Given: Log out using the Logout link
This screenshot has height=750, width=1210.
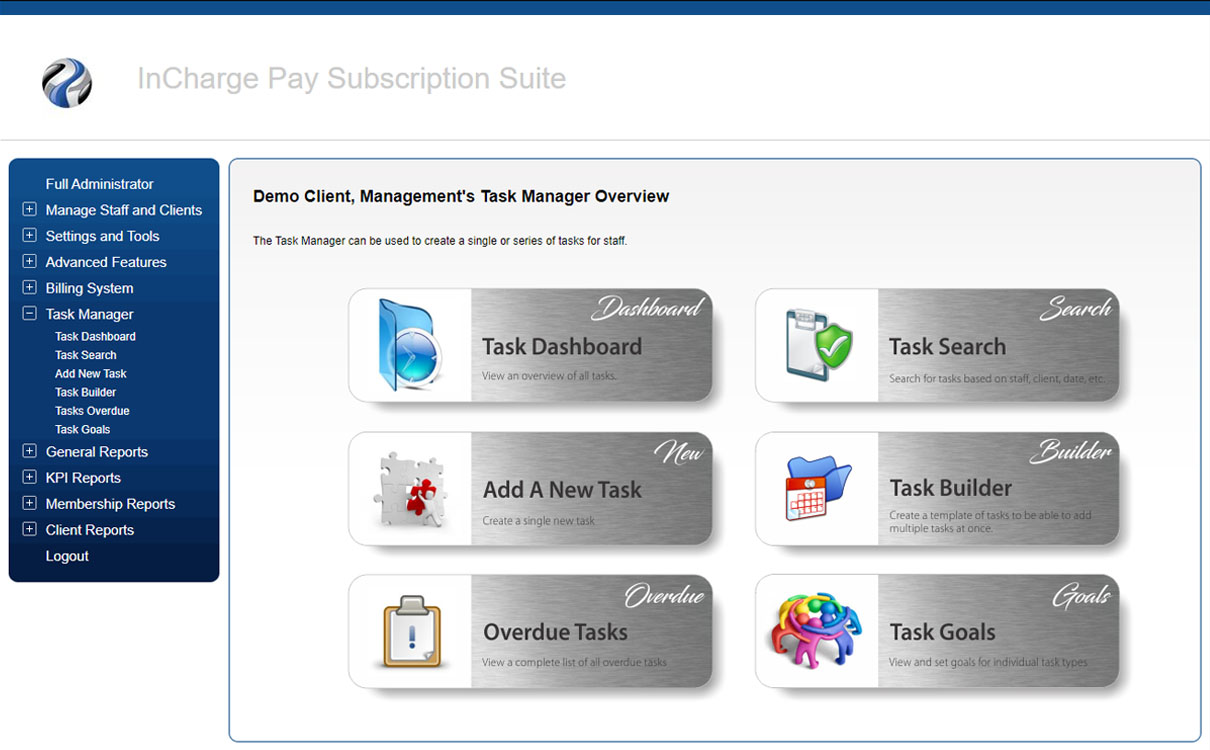Looking at the screenshot, I should tap(67, 556).
